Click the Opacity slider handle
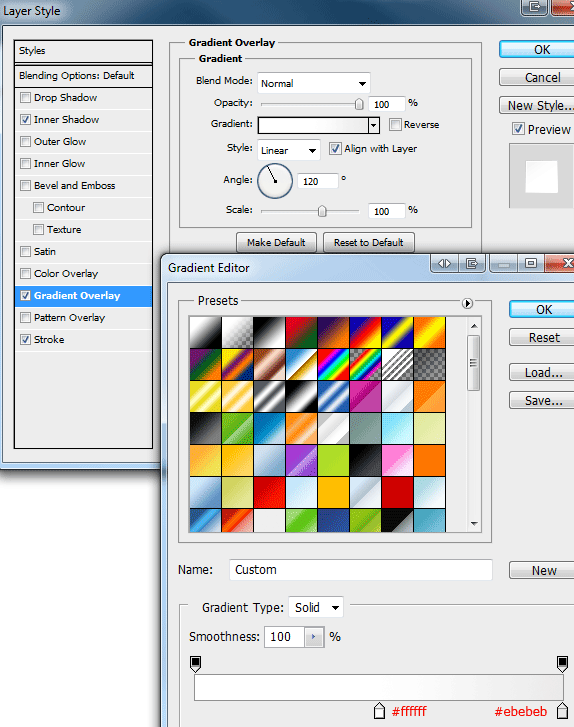 359,104
